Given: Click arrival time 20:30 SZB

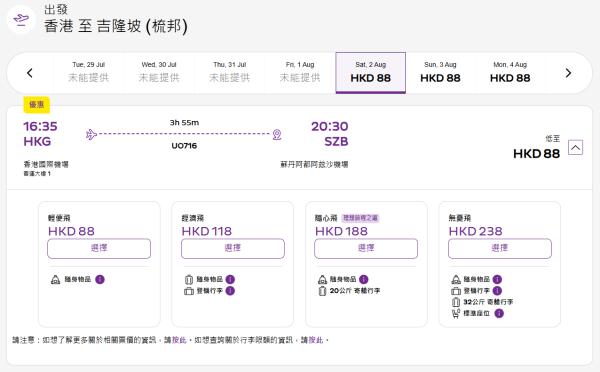Looking at the screenshot, I should coord(329,134).
